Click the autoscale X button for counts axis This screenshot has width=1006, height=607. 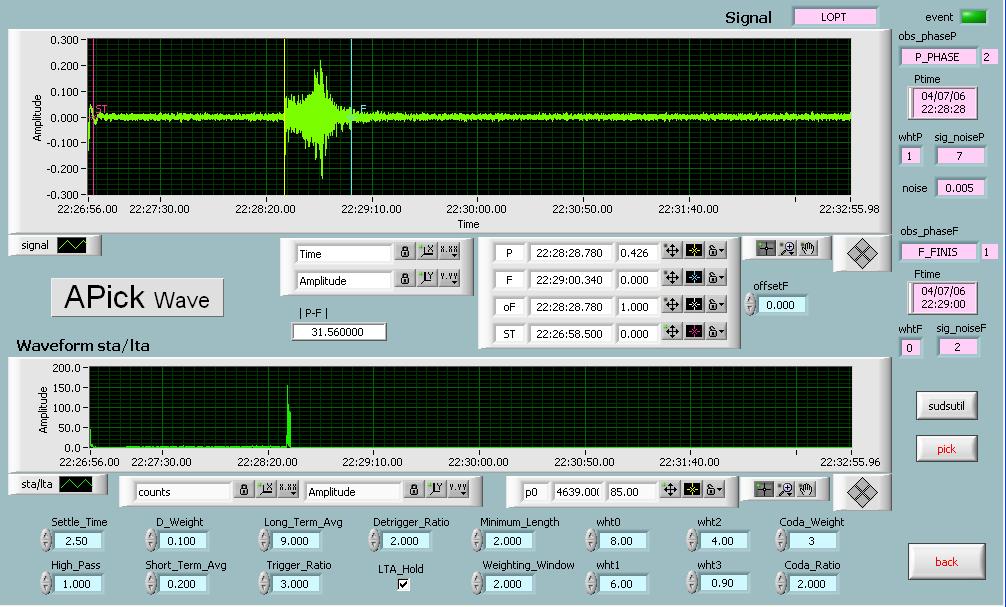coord(266,490)
